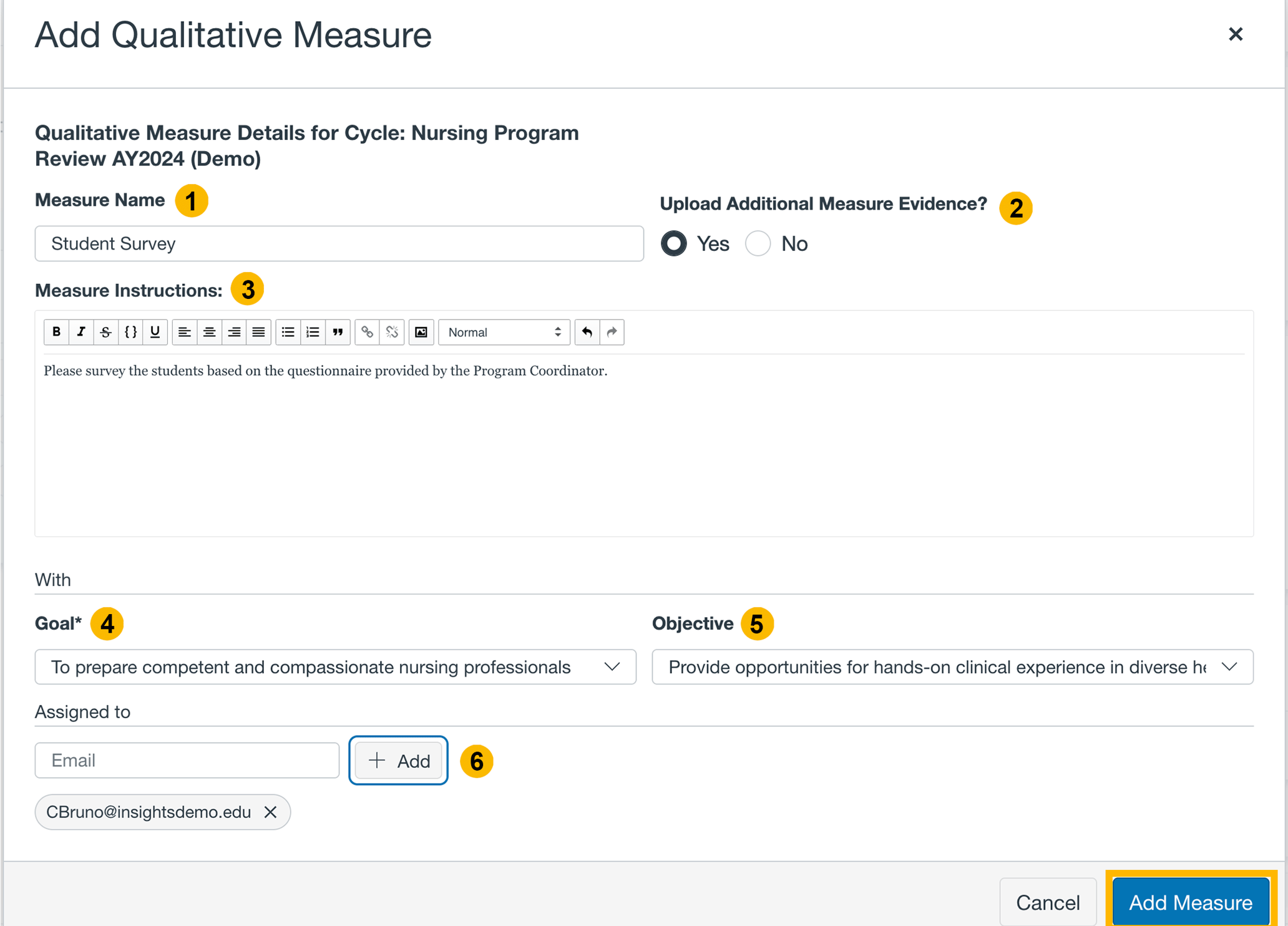Insert an image into the instructions
The image size is (1288, 926).
[x=421, y=332]
